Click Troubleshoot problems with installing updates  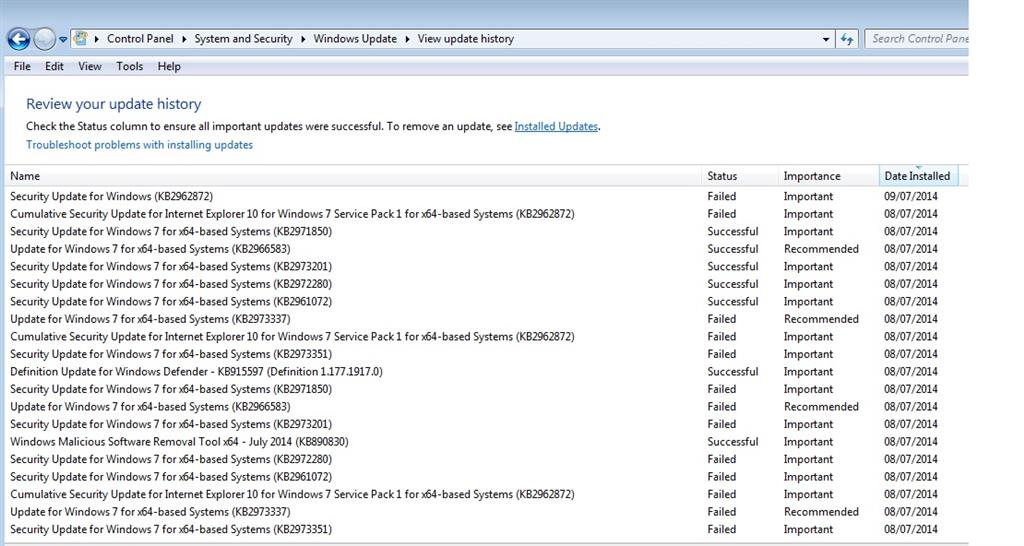tap(139, 145)
